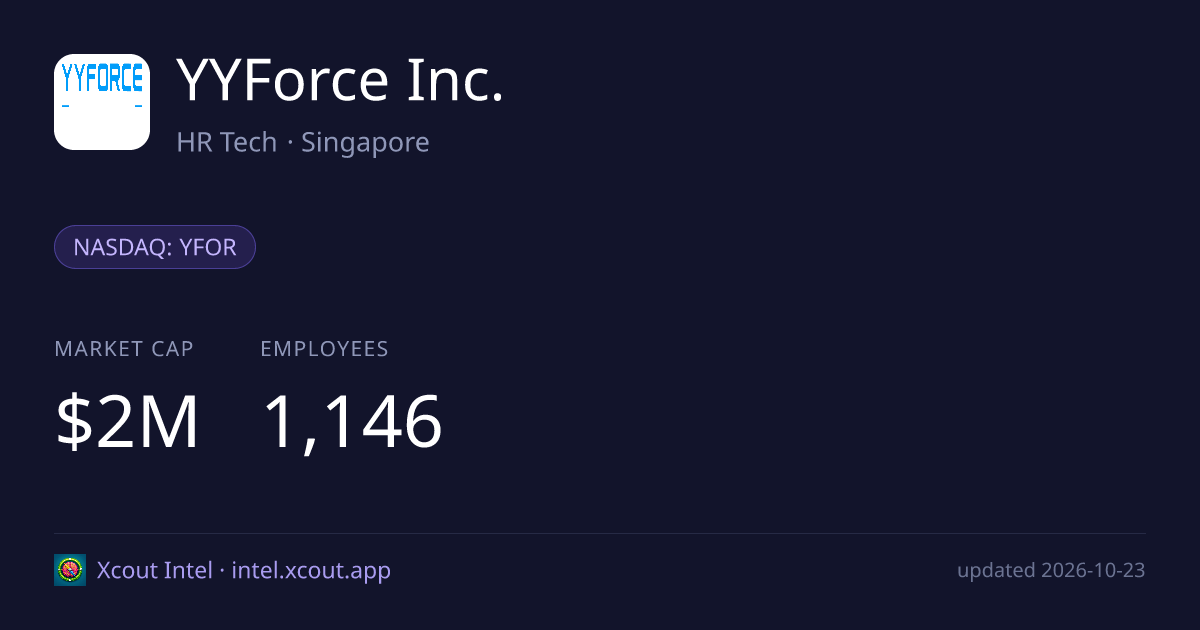Click the YYForce Inc. company title
The width and height of the screenshot is (1200, 630).
[x=340, y=81]
